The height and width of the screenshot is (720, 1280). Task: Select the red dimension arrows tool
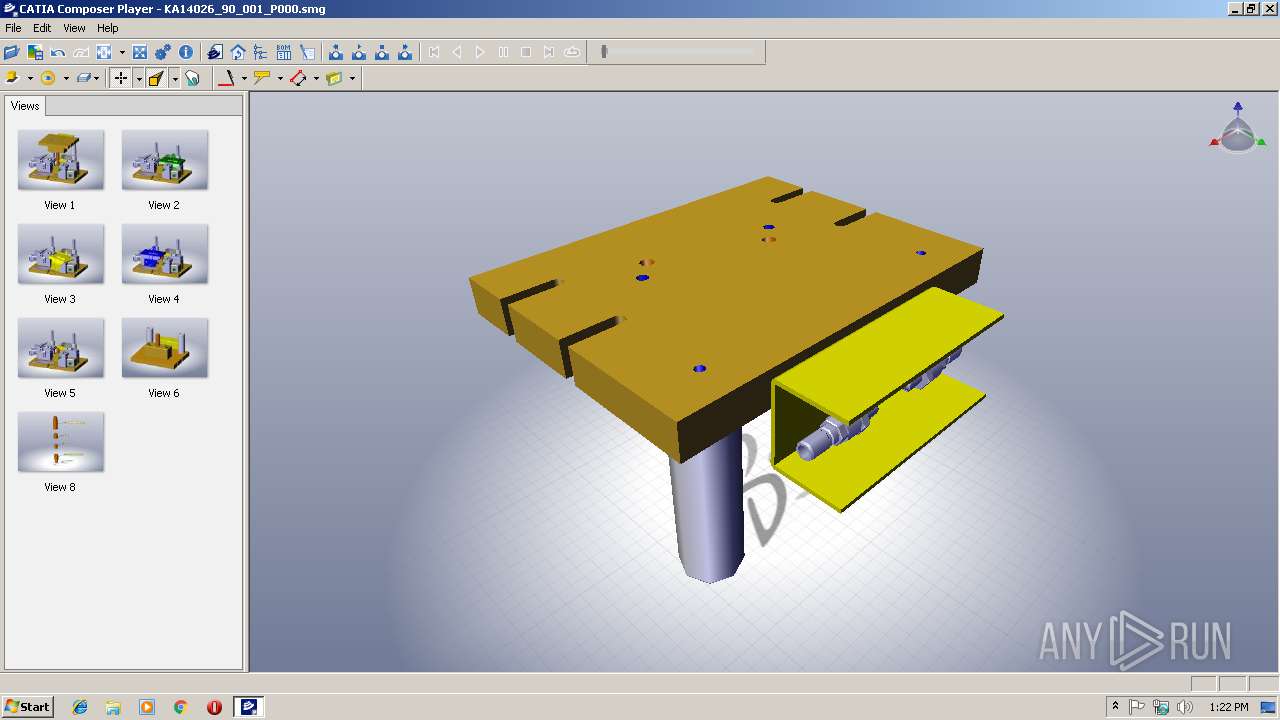(x=298, y=78)
